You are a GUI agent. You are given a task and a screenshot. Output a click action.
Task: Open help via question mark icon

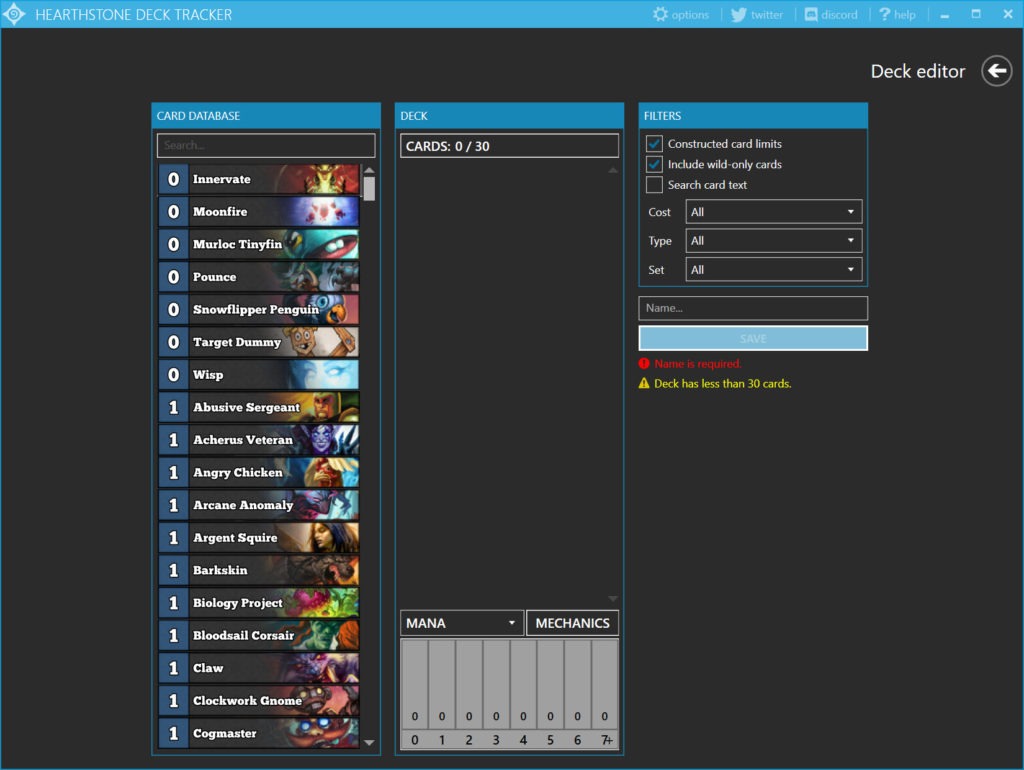pyautogui.click(x=884, y=14)
